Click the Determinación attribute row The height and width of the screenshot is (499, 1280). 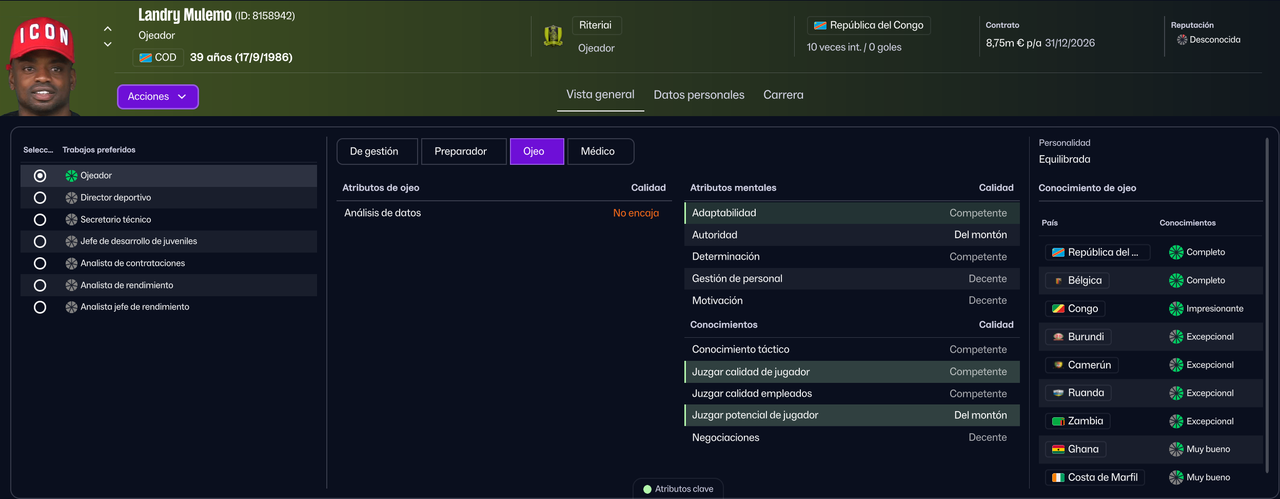pyautogui.click(x=852, y=257)
